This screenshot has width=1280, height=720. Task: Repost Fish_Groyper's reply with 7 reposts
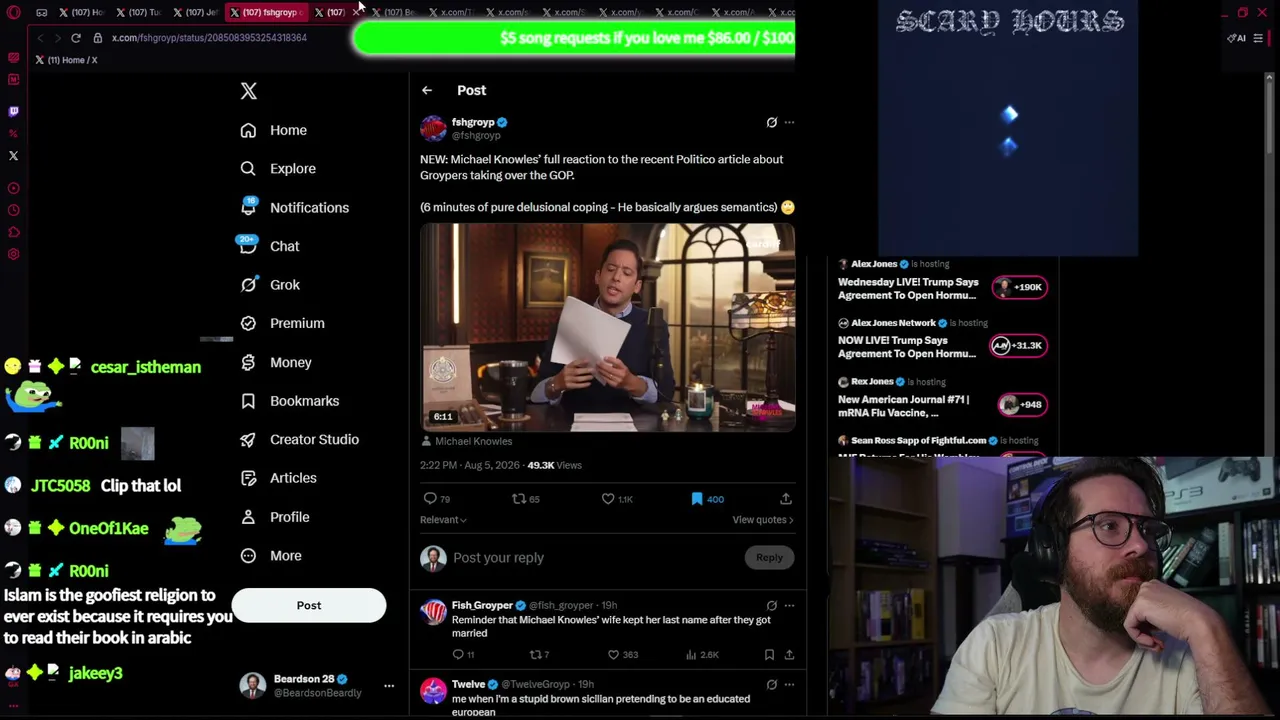click(x=539, y=655)
